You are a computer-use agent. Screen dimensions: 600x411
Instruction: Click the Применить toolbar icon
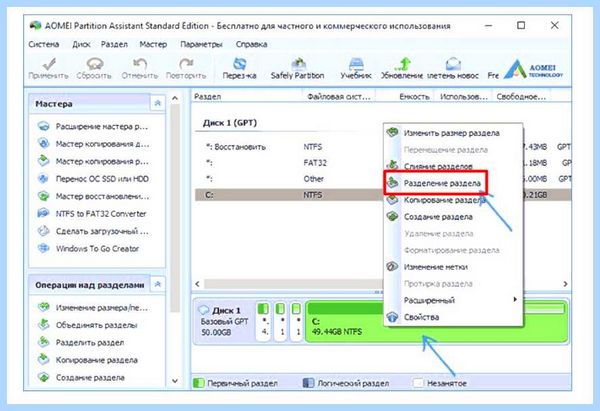(x=49, y=68)
